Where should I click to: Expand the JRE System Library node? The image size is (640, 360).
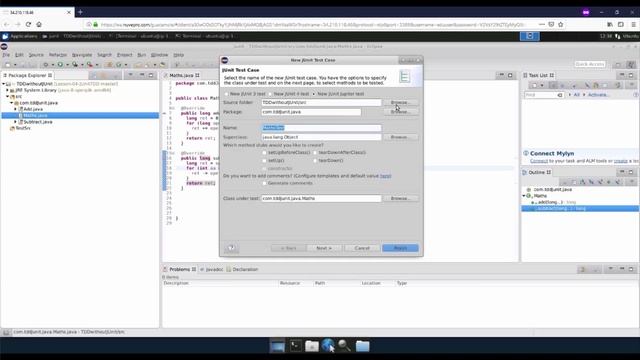7,90
